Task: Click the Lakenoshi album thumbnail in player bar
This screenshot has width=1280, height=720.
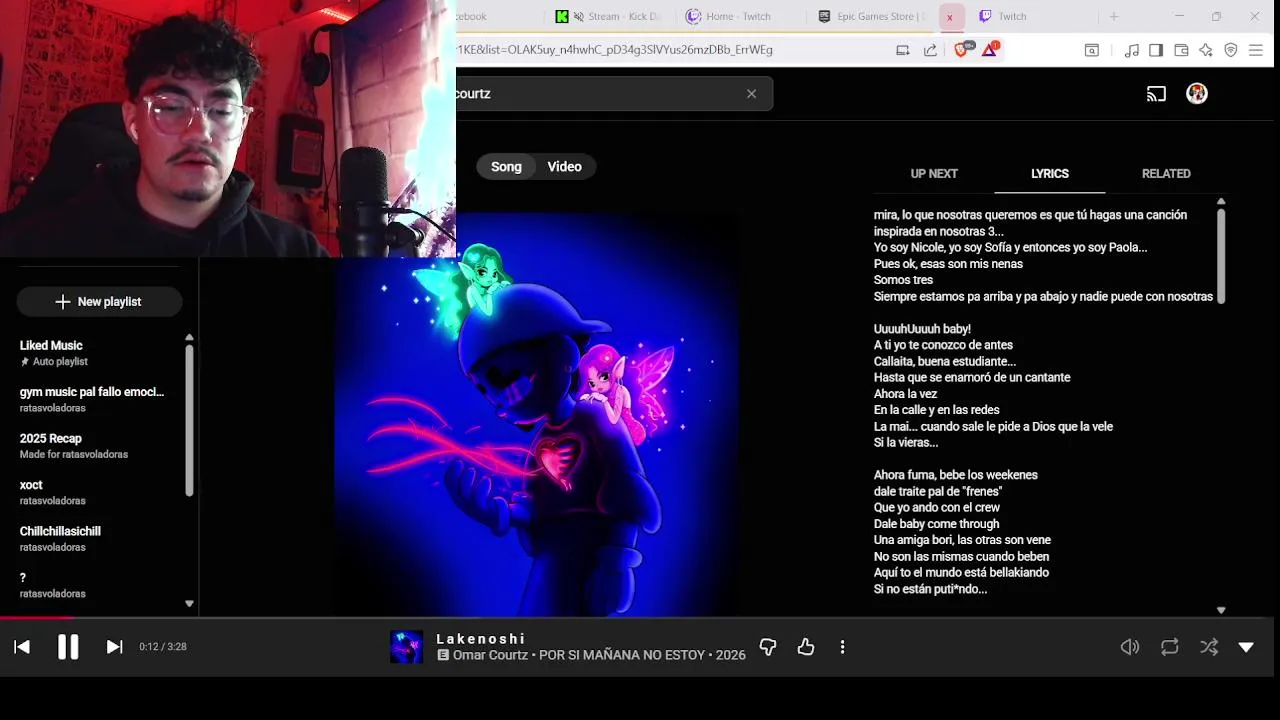Action: point(406,647)
